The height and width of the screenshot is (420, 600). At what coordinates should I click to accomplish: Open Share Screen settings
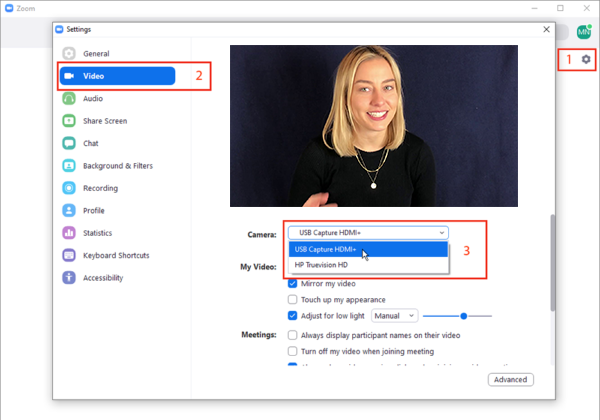105,121
